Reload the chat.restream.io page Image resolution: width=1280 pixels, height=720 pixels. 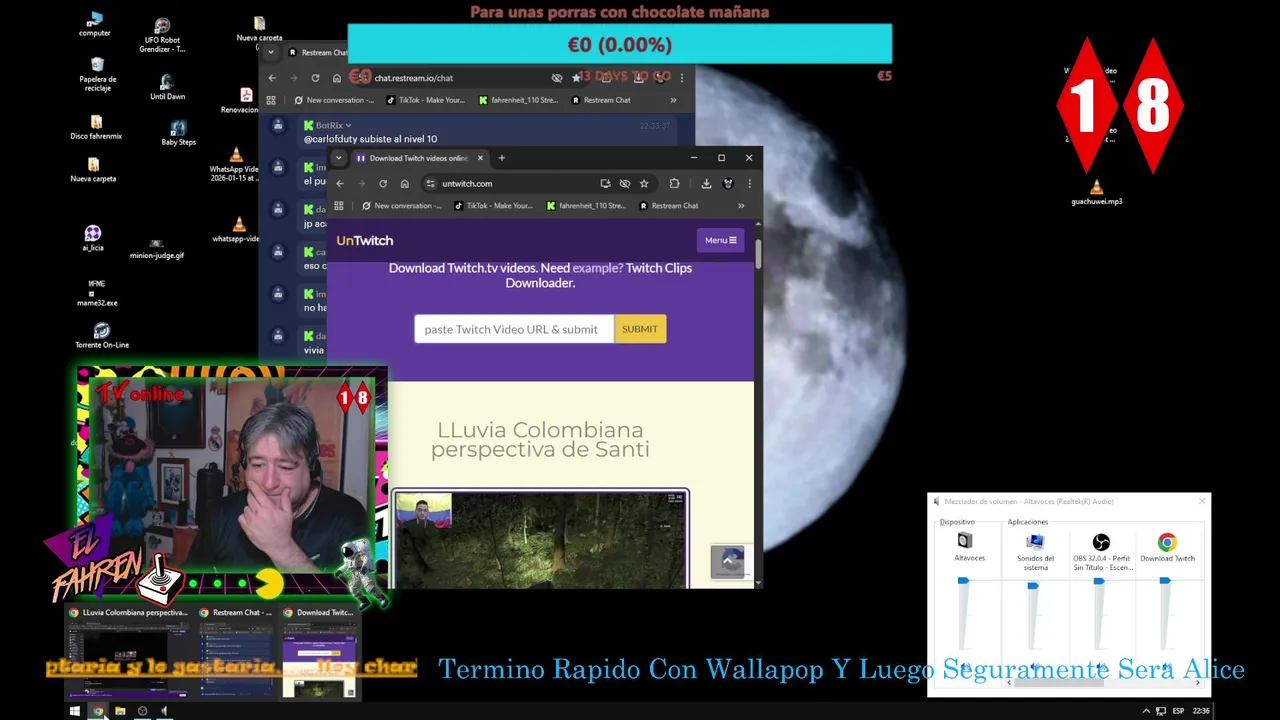[x=315, y=78]
